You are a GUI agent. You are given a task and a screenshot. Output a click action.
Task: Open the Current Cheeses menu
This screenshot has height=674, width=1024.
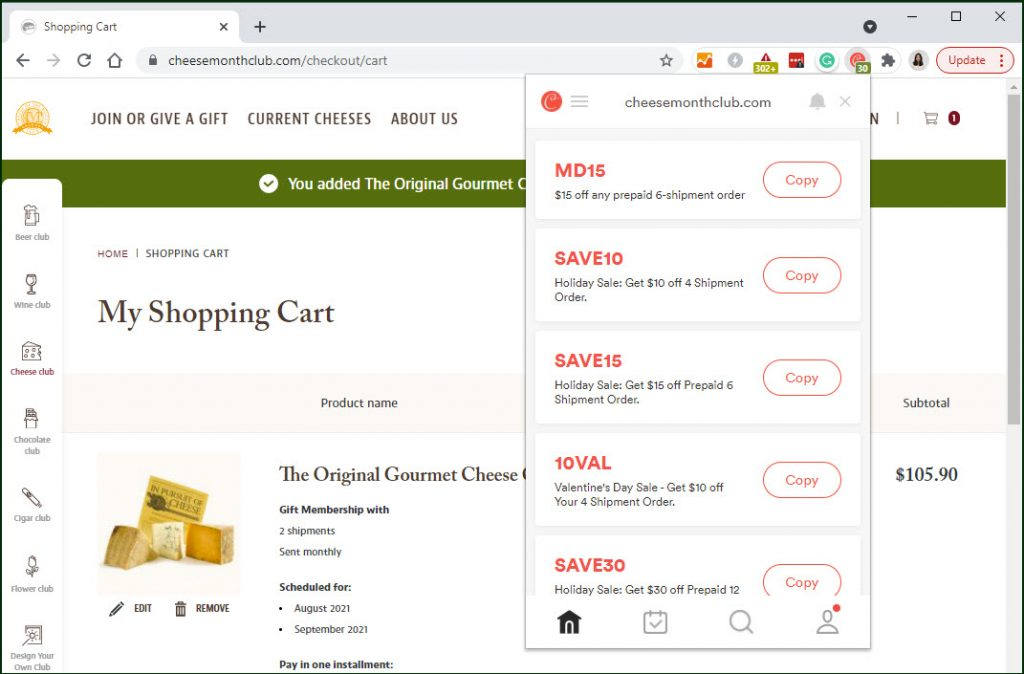(309, 119)
